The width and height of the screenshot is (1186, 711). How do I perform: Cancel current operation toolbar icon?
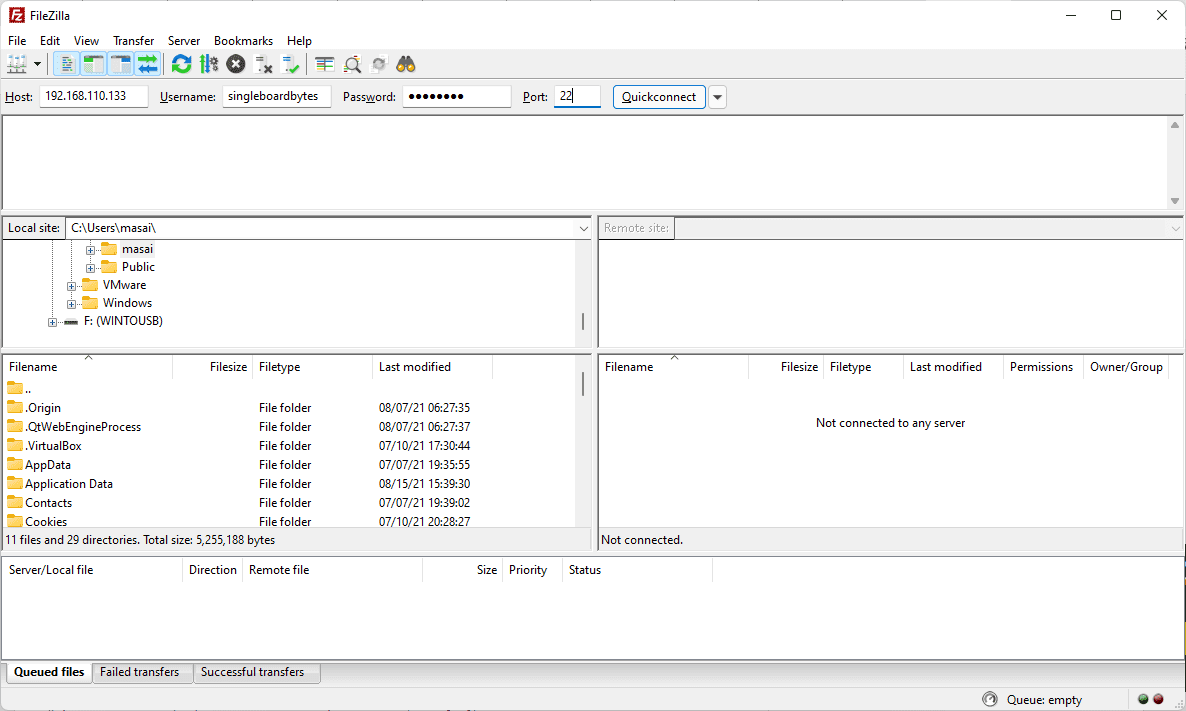236,64
